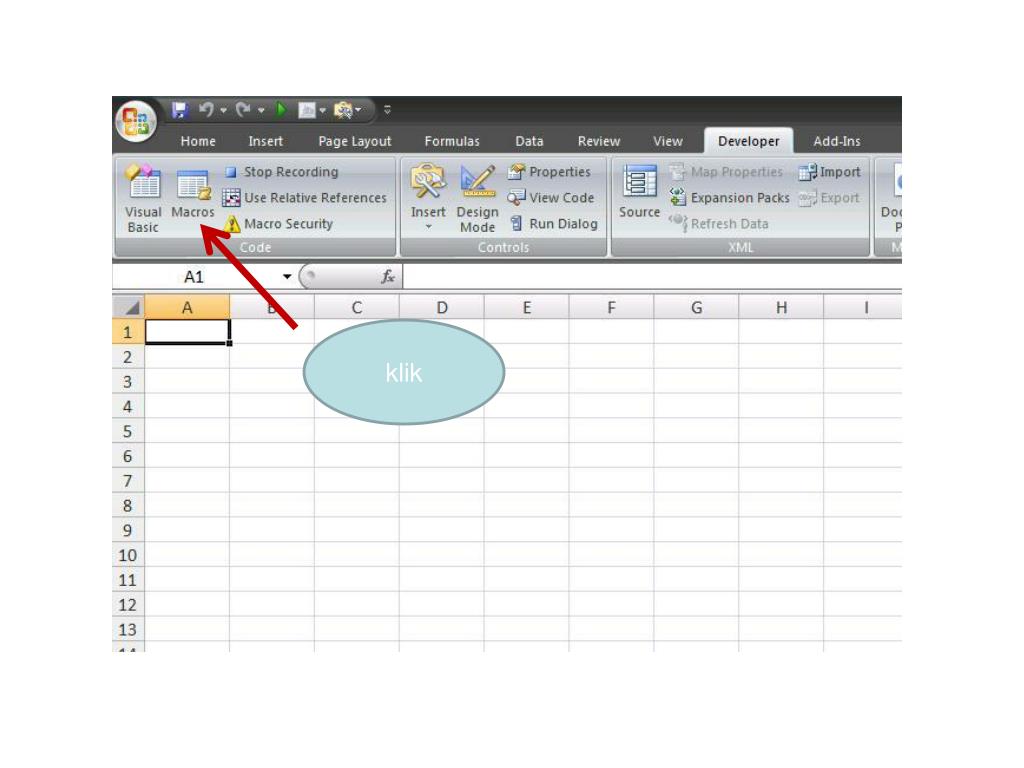Select column D header
The height and width of the screenshot is (768, 1024).
[441, 308]
